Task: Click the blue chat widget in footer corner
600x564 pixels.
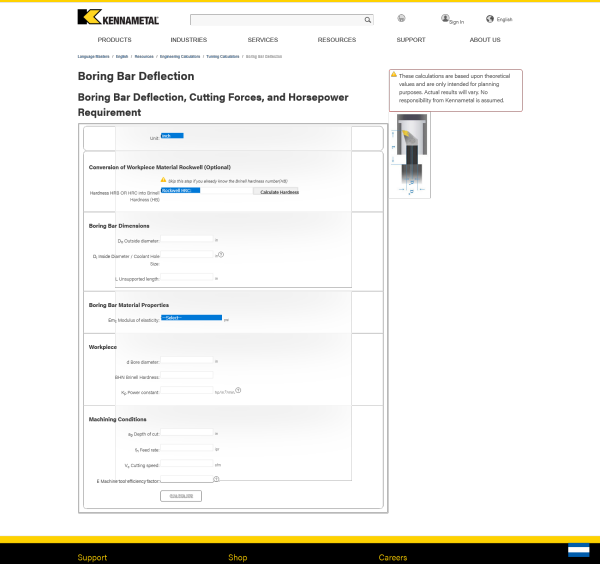Action: [579, 550]
